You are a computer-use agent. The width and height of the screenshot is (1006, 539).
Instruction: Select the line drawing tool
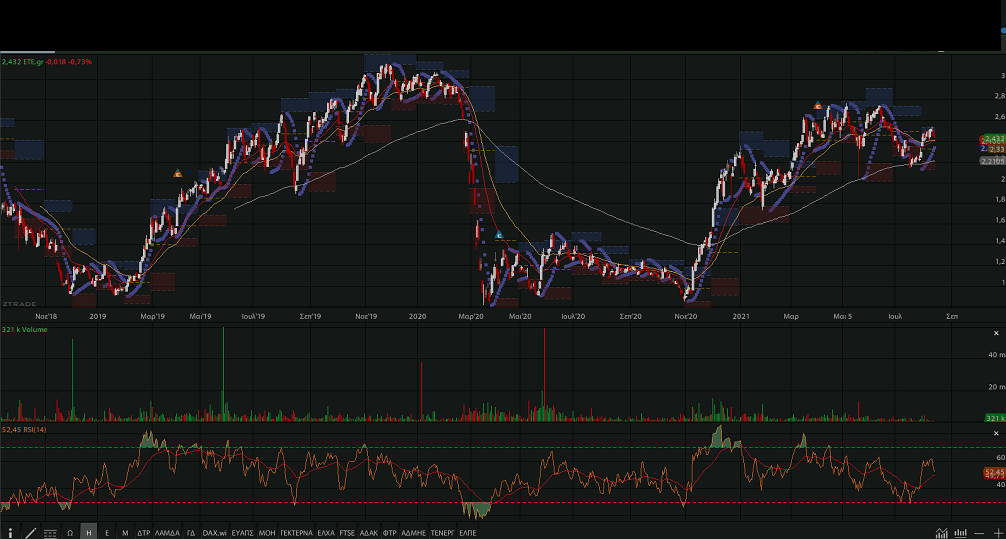(30, 533)
